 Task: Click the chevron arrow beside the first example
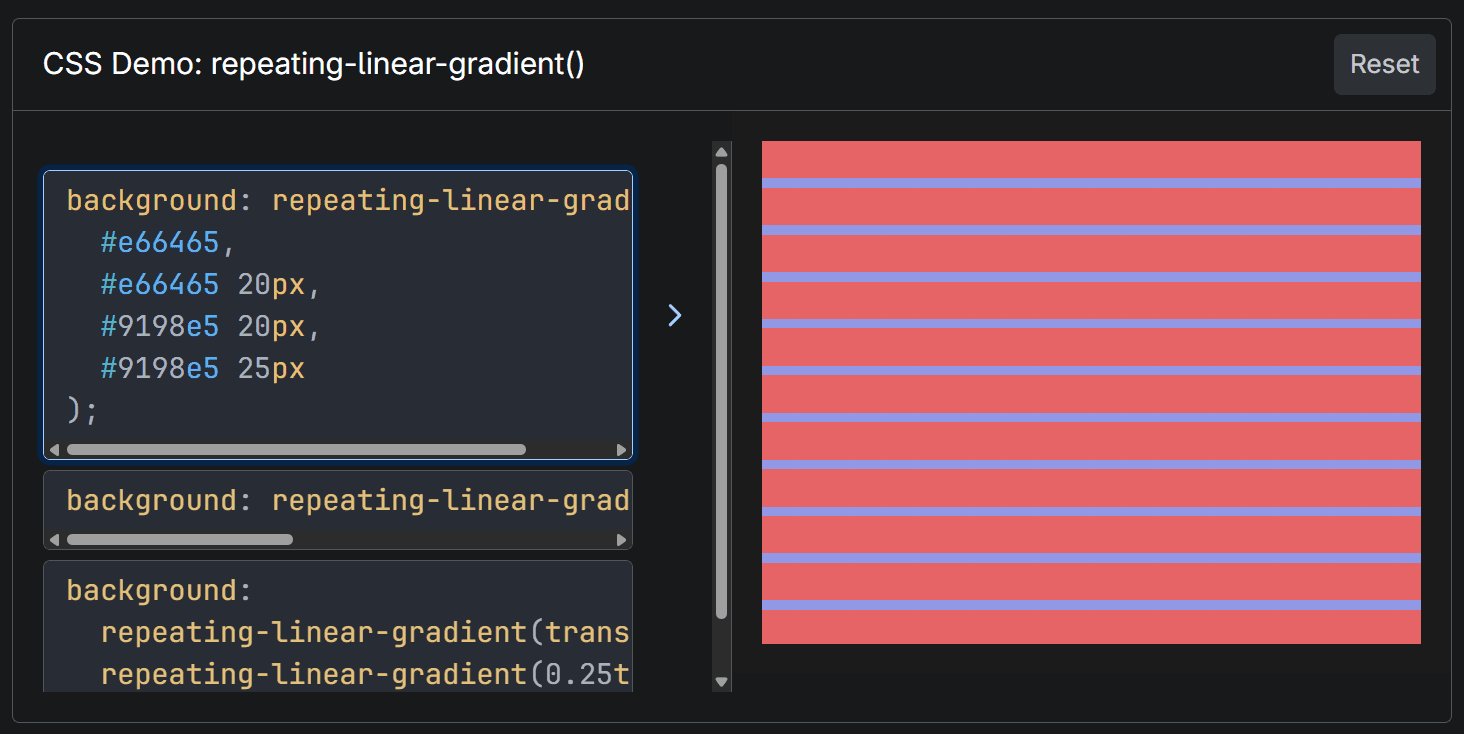coord(675,316)
